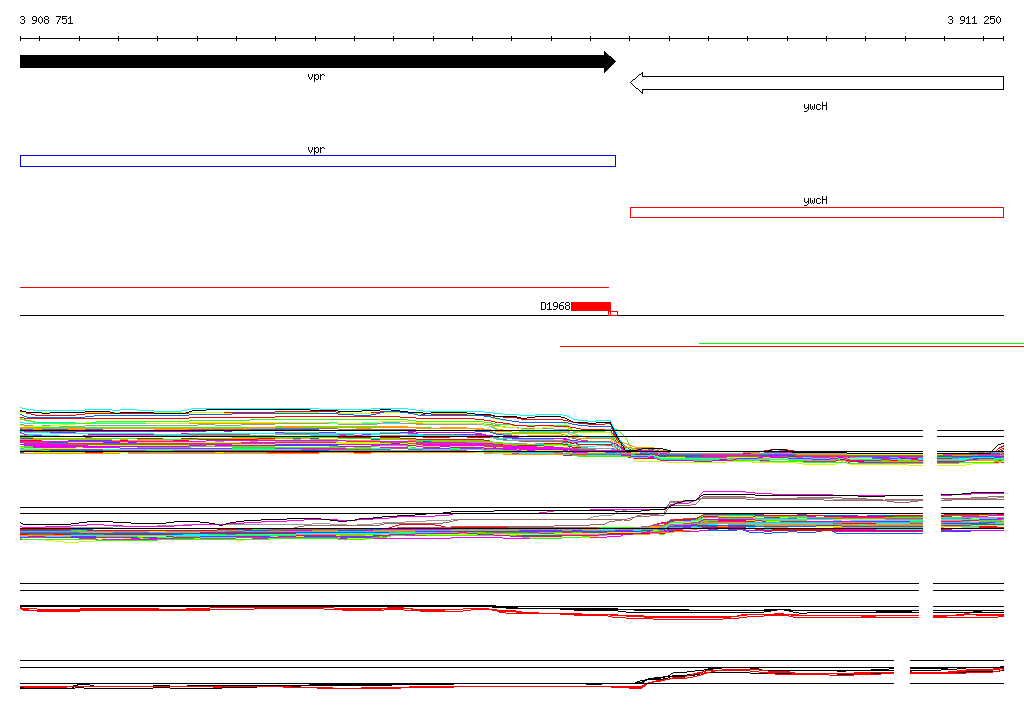Click the start coordinate 3 908 751

click(x=46, y=20)
